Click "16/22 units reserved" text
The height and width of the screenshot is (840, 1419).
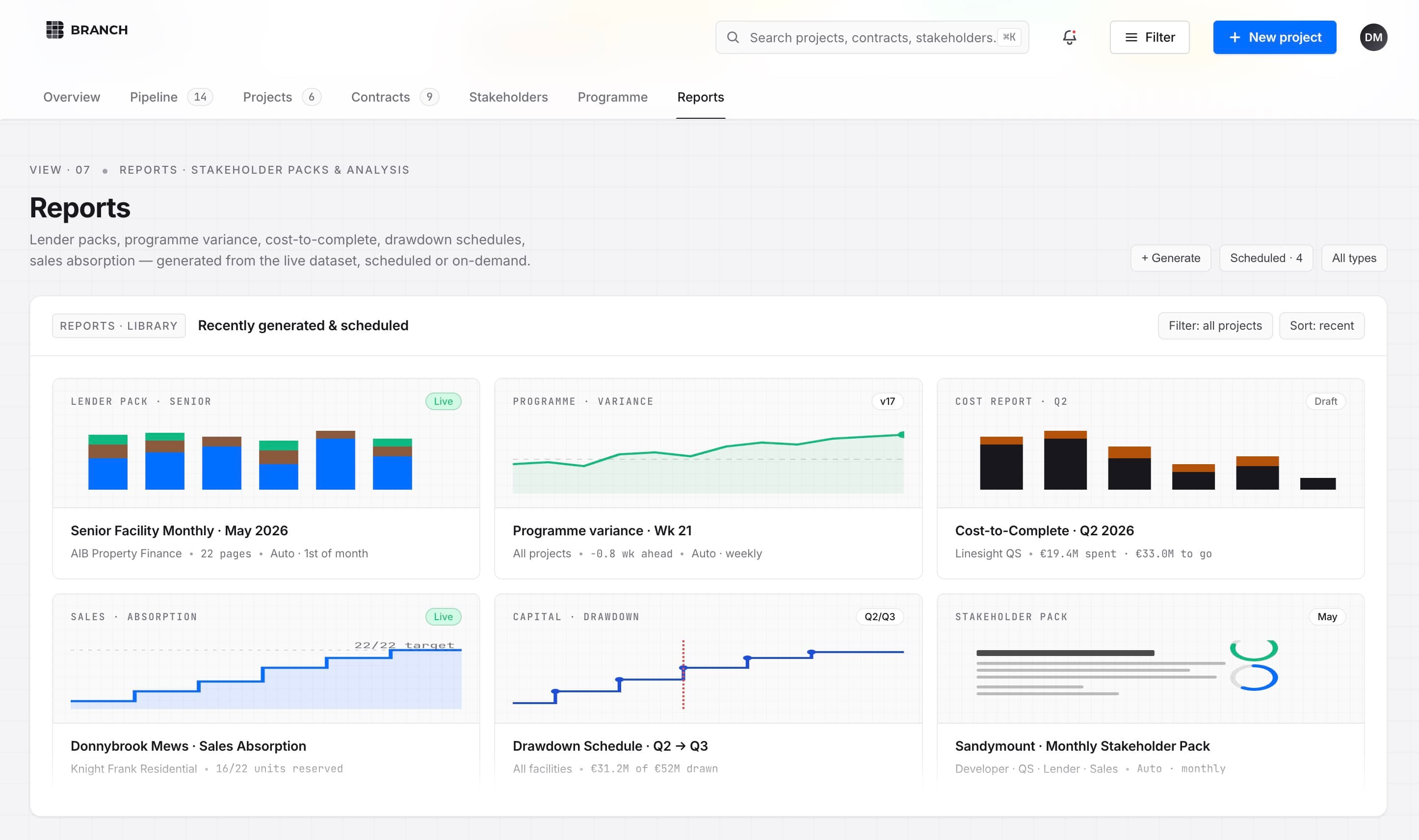click(279, 769)
